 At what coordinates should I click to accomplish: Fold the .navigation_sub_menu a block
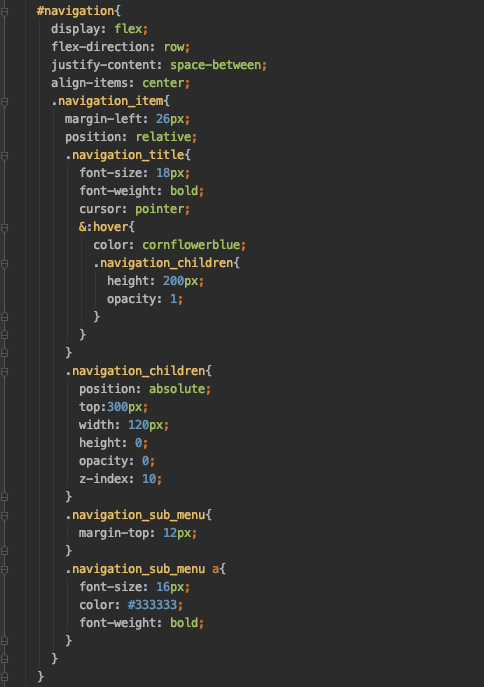(4, 570)
